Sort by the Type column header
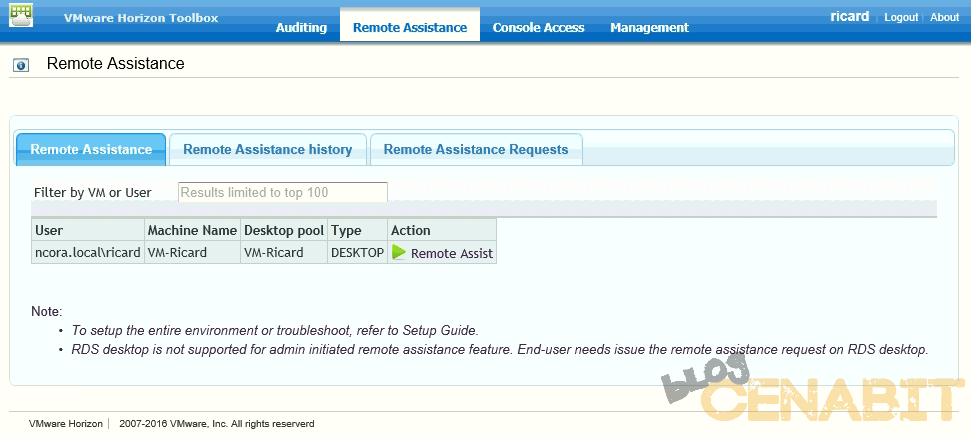The image size is (971, 438). [357, 230]
